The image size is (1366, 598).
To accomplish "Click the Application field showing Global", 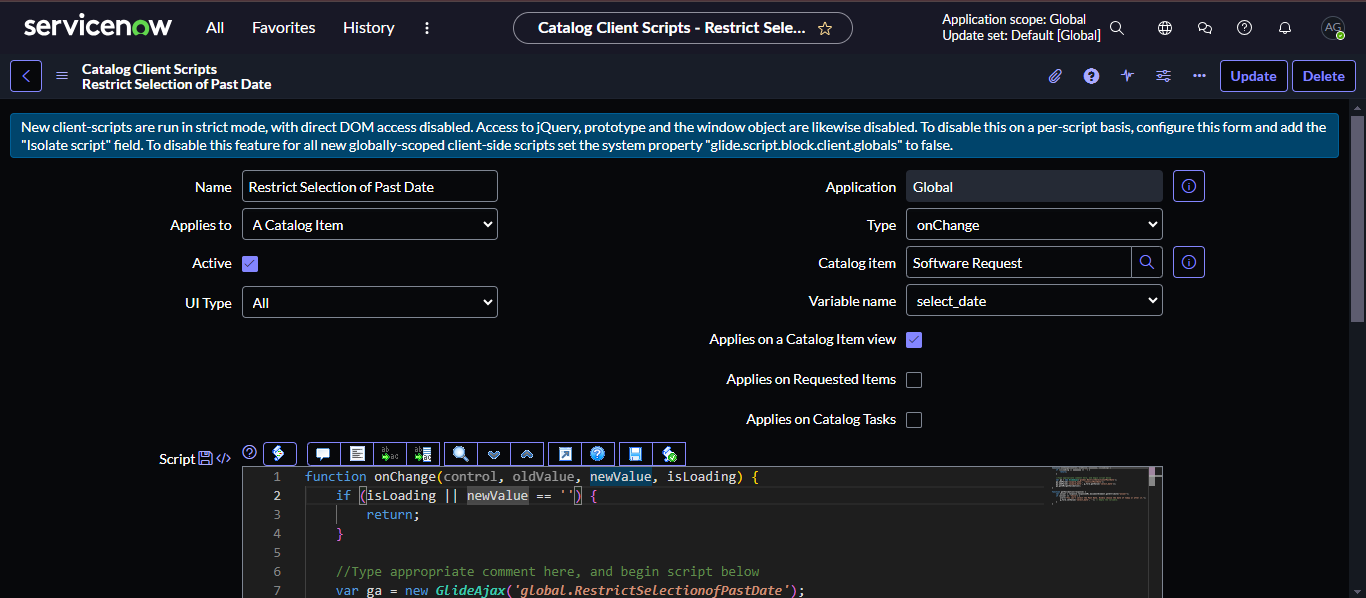I will tap(1034, 186).
